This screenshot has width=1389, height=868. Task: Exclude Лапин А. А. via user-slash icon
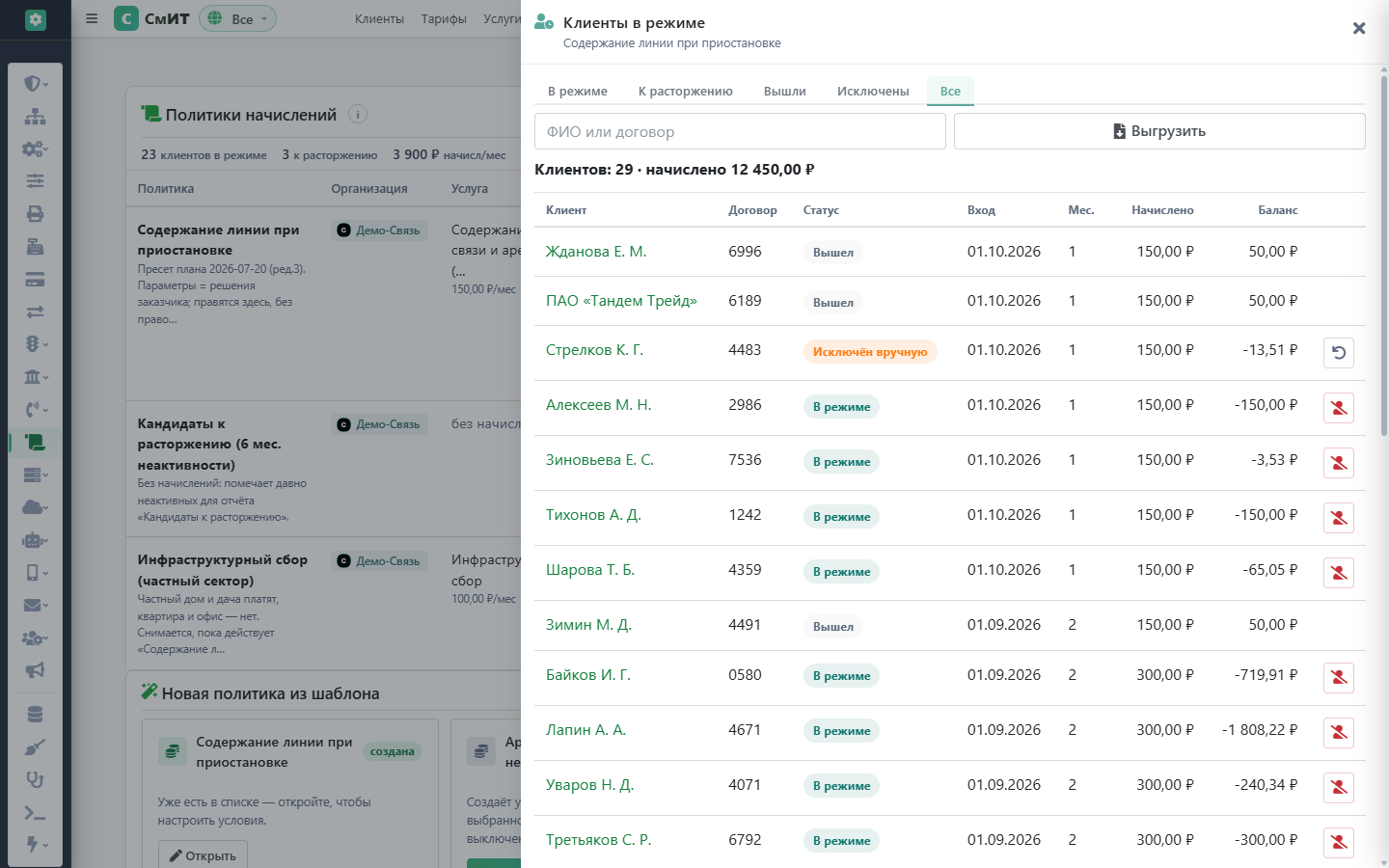click(x=1339, y=733)
